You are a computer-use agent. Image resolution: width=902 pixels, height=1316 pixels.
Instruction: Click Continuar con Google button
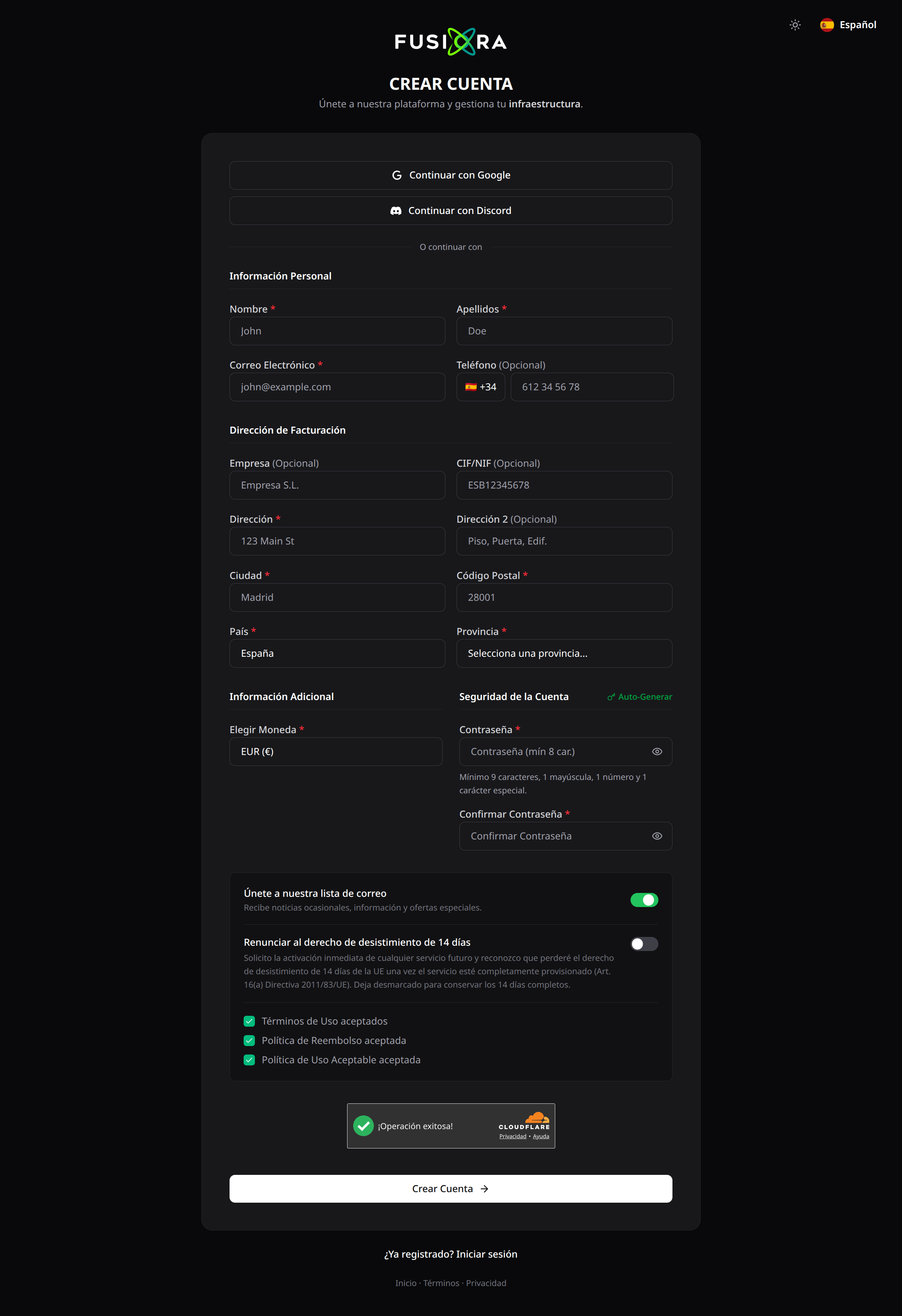pyautogui.click(x=451, y=176)
